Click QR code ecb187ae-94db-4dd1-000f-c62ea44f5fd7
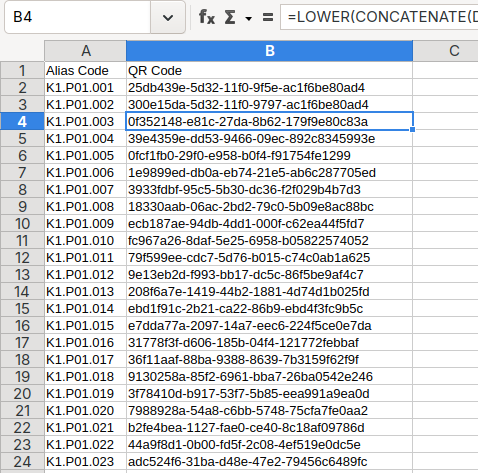The image size is (478, 473). pyautogui.click(x=270, y=224)
